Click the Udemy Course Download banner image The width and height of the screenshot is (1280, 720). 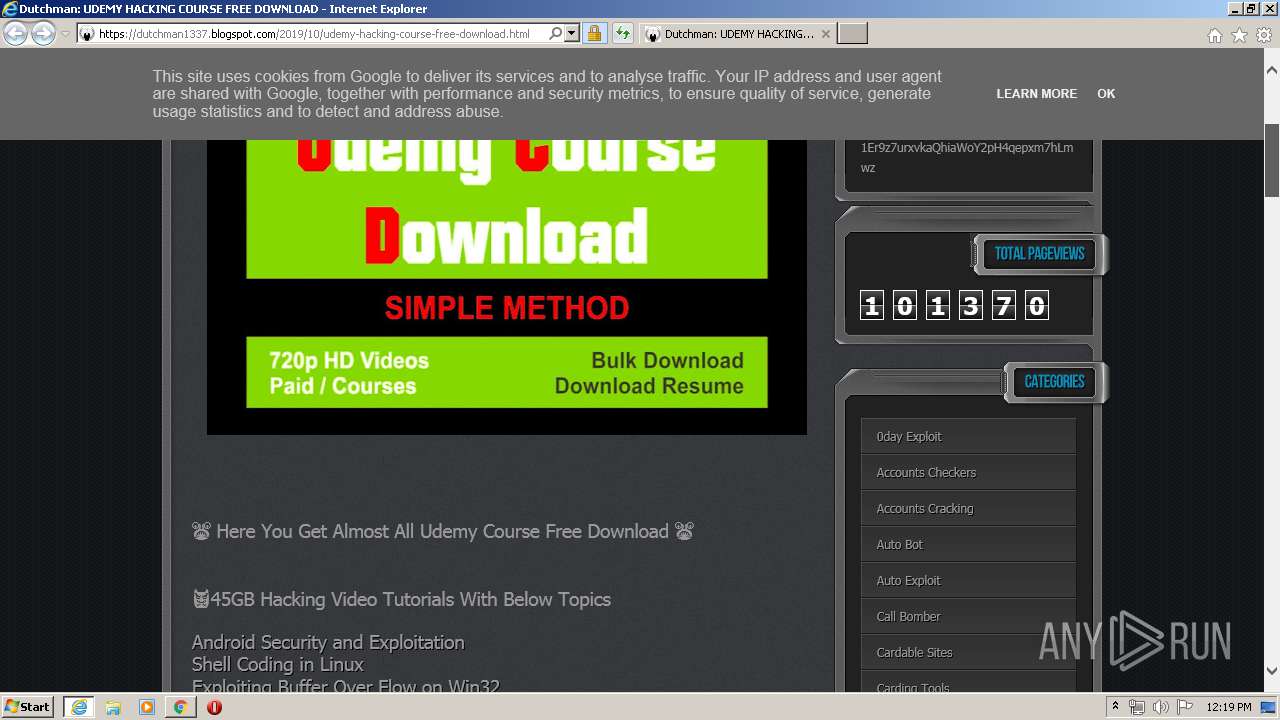point(507,286)
